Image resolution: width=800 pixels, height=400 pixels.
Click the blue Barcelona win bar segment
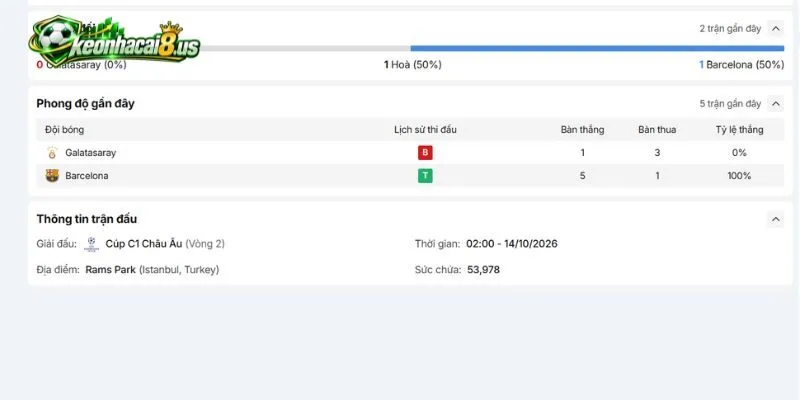[597, 48]
